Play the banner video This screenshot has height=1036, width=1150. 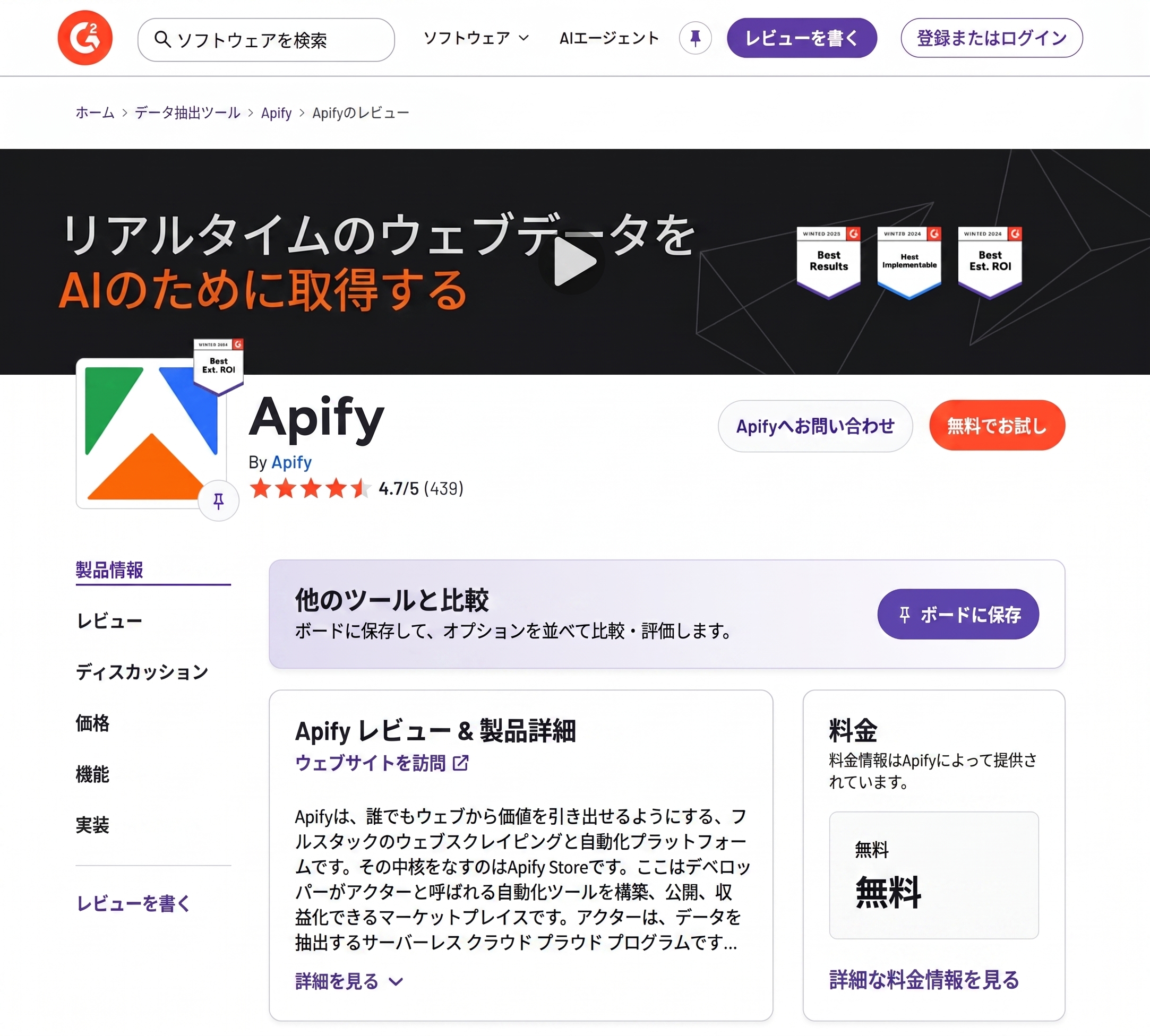(572, 262)
